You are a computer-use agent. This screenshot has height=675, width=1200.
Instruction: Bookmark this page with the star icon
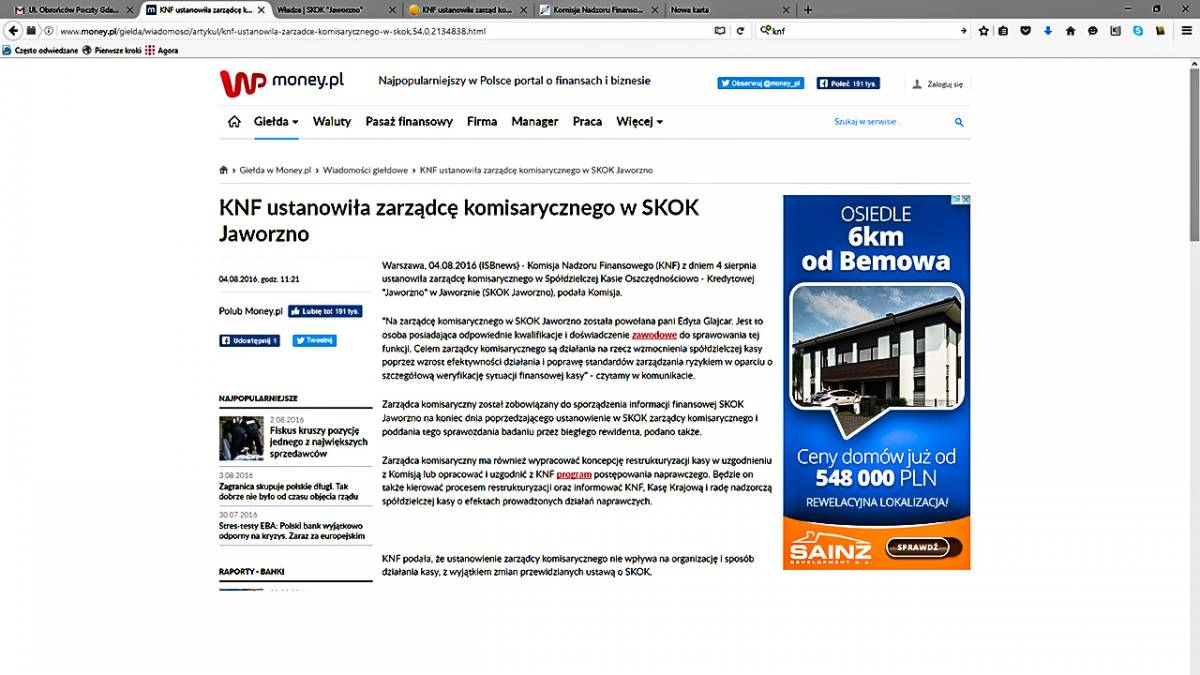pos(984,31)
